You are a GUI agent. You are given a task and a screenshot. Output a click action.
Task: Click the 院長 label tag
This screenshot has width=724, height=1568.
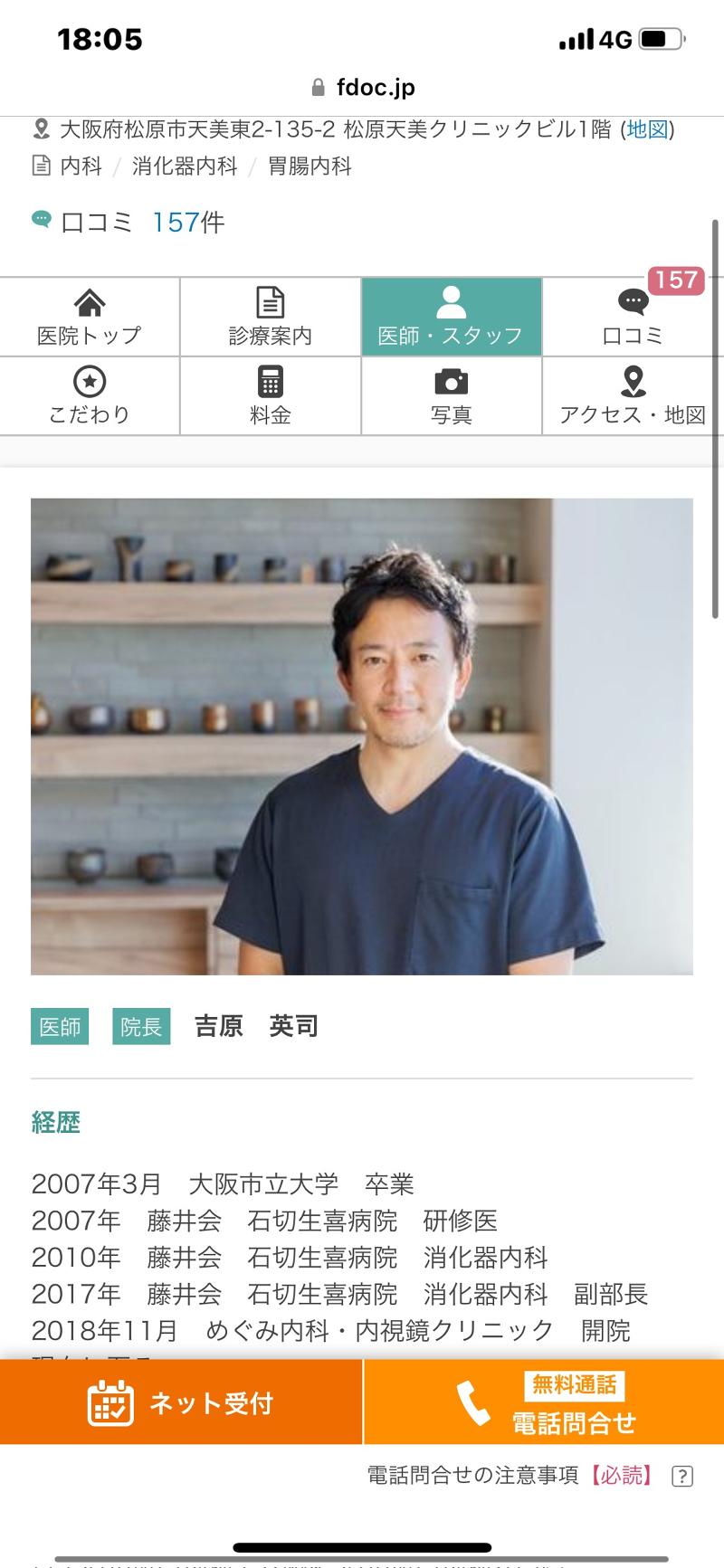141,1026
